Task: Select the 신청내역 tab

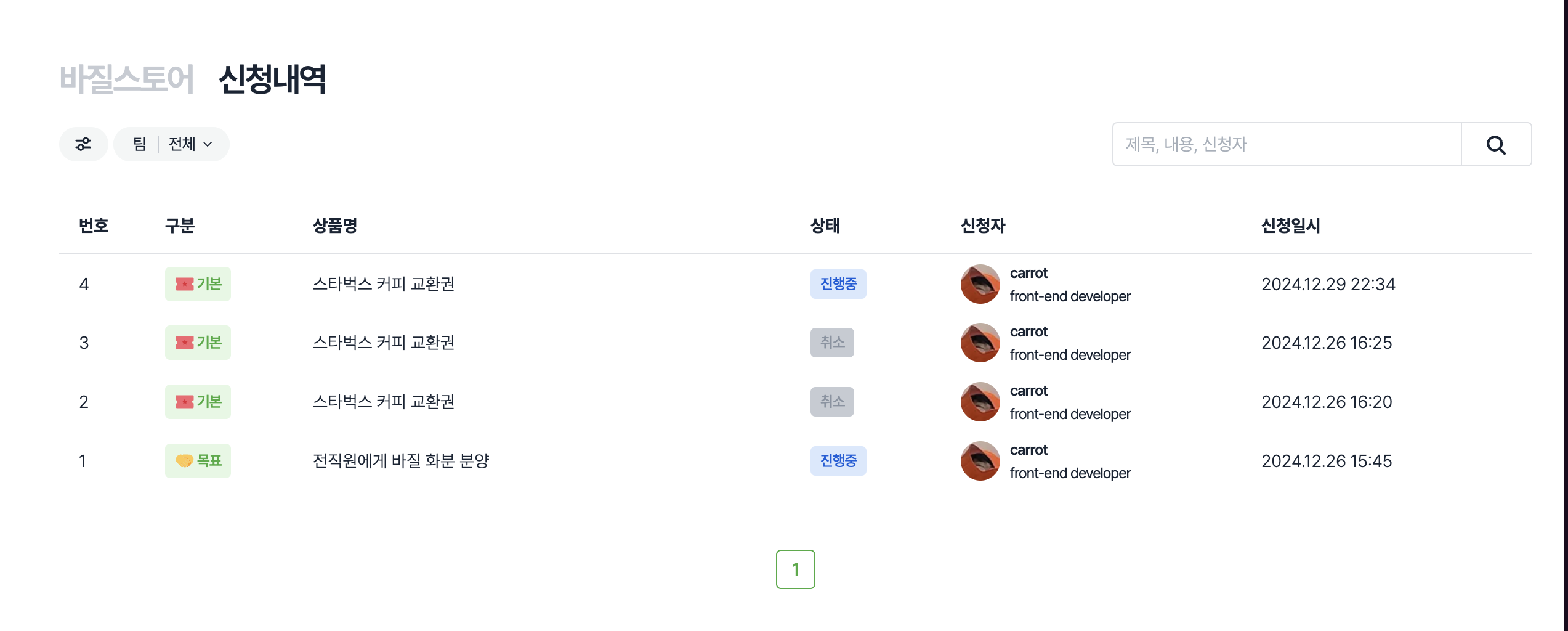Action: (x=272, y=79)
